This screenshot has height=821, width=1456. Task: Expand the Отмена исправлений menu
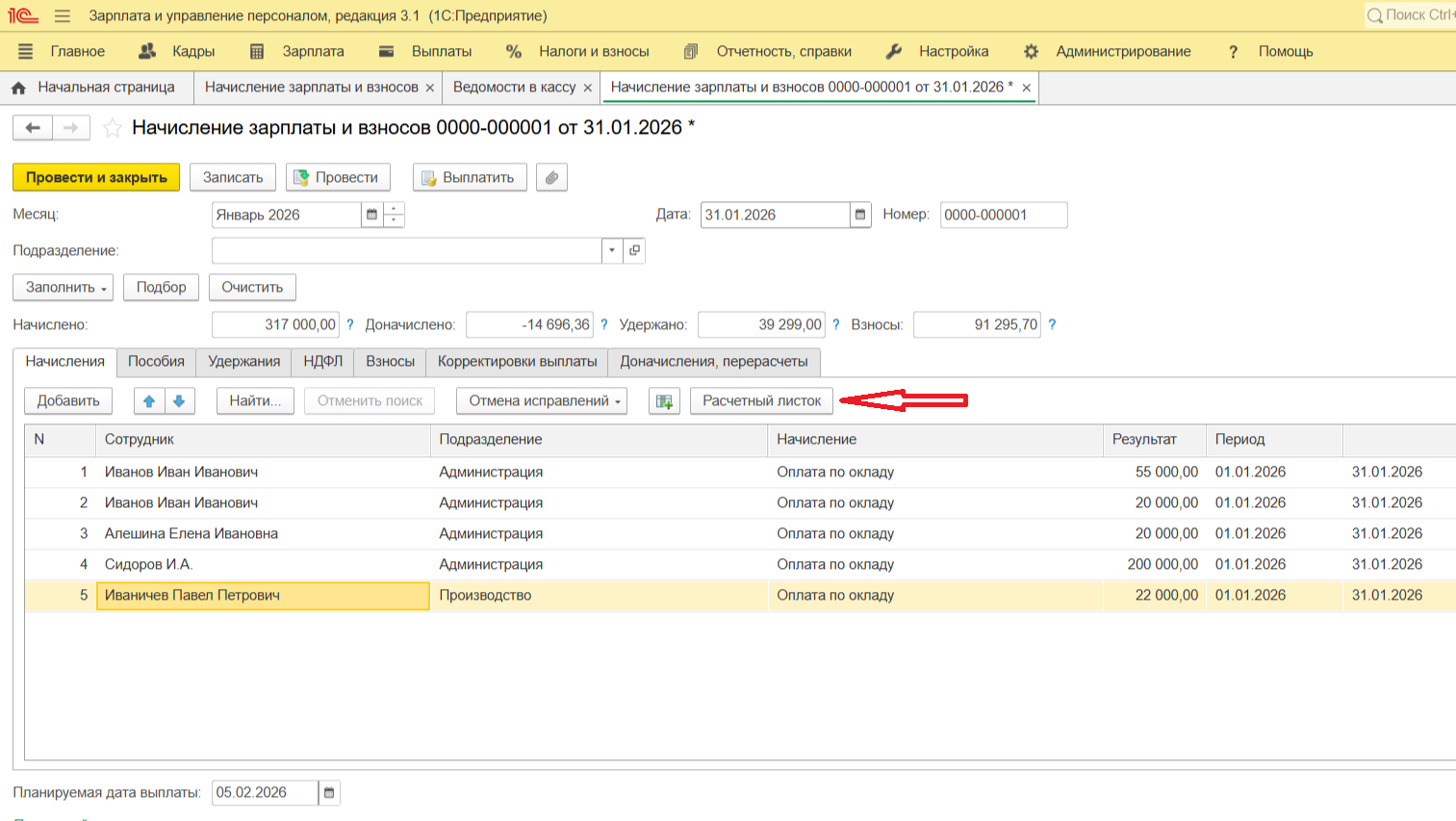542,401
